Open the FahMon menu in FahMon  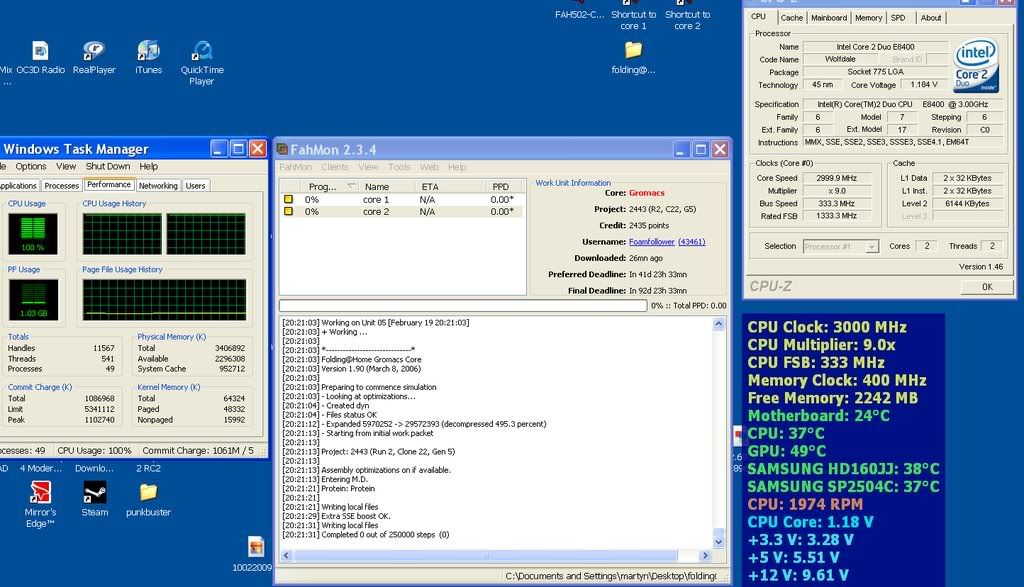pos(295,167)
